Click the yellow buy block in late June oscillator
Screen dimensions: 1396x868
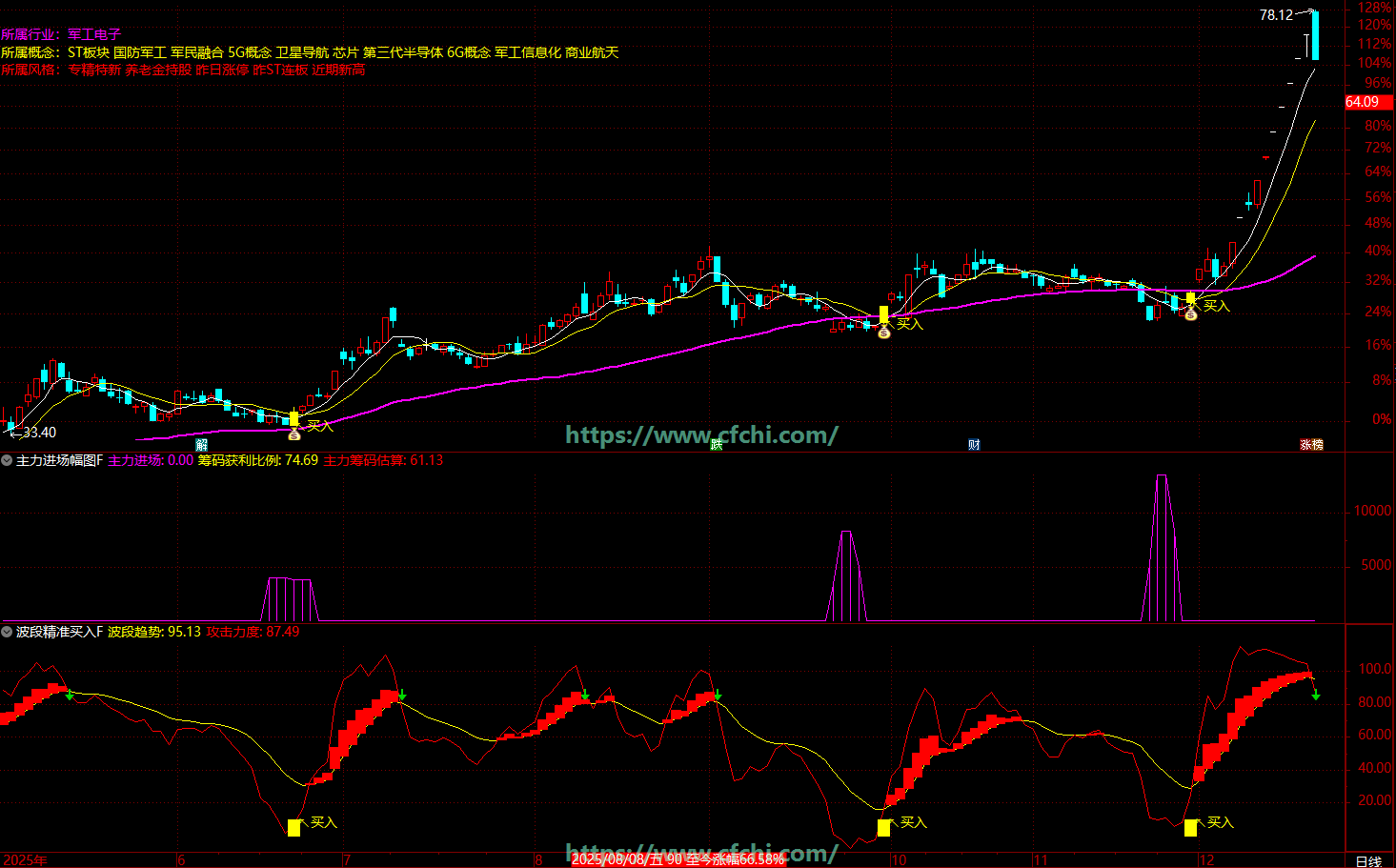(293, 828)
